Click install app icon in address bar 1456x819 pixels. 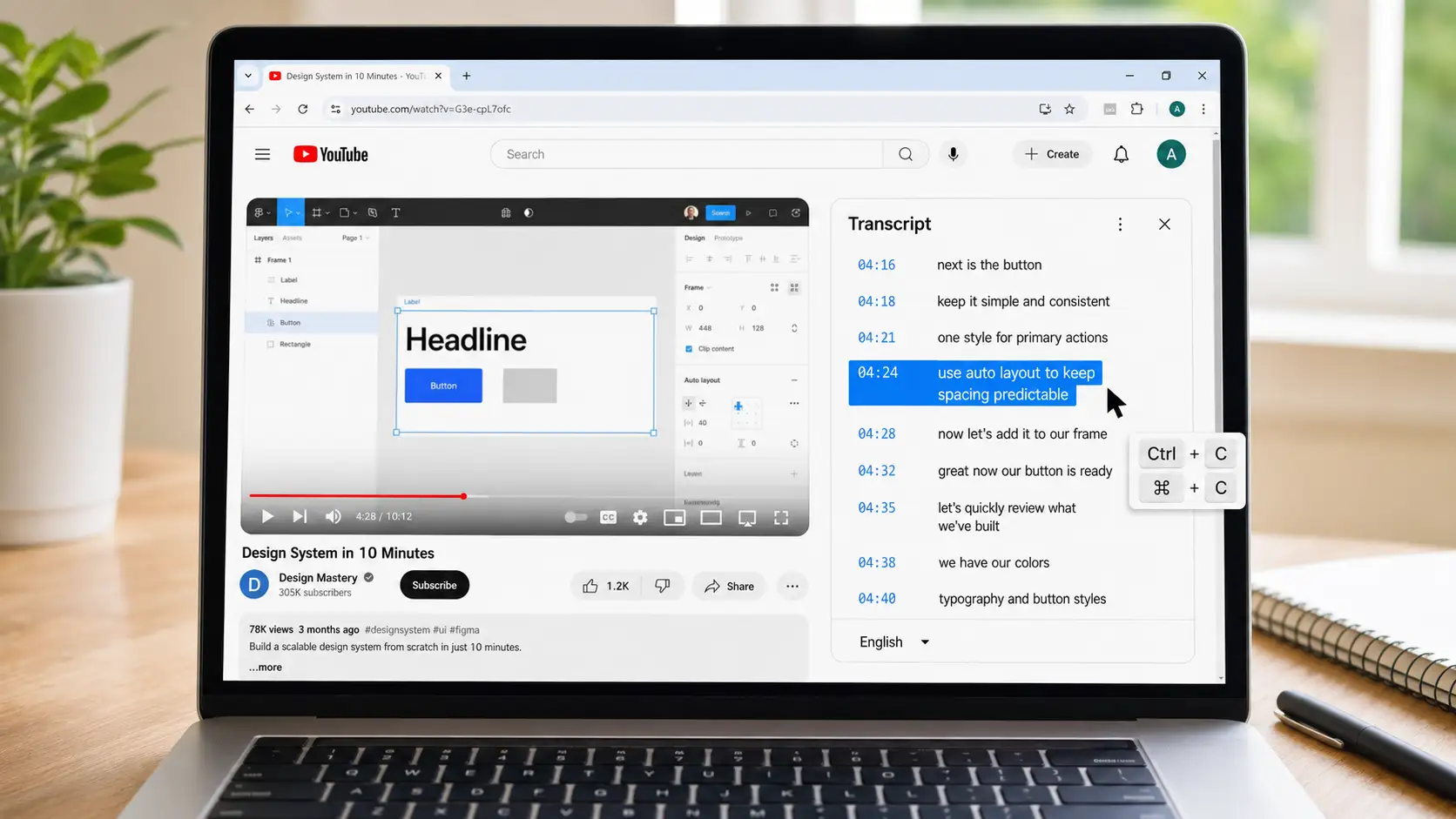[x=1044, y=109]
